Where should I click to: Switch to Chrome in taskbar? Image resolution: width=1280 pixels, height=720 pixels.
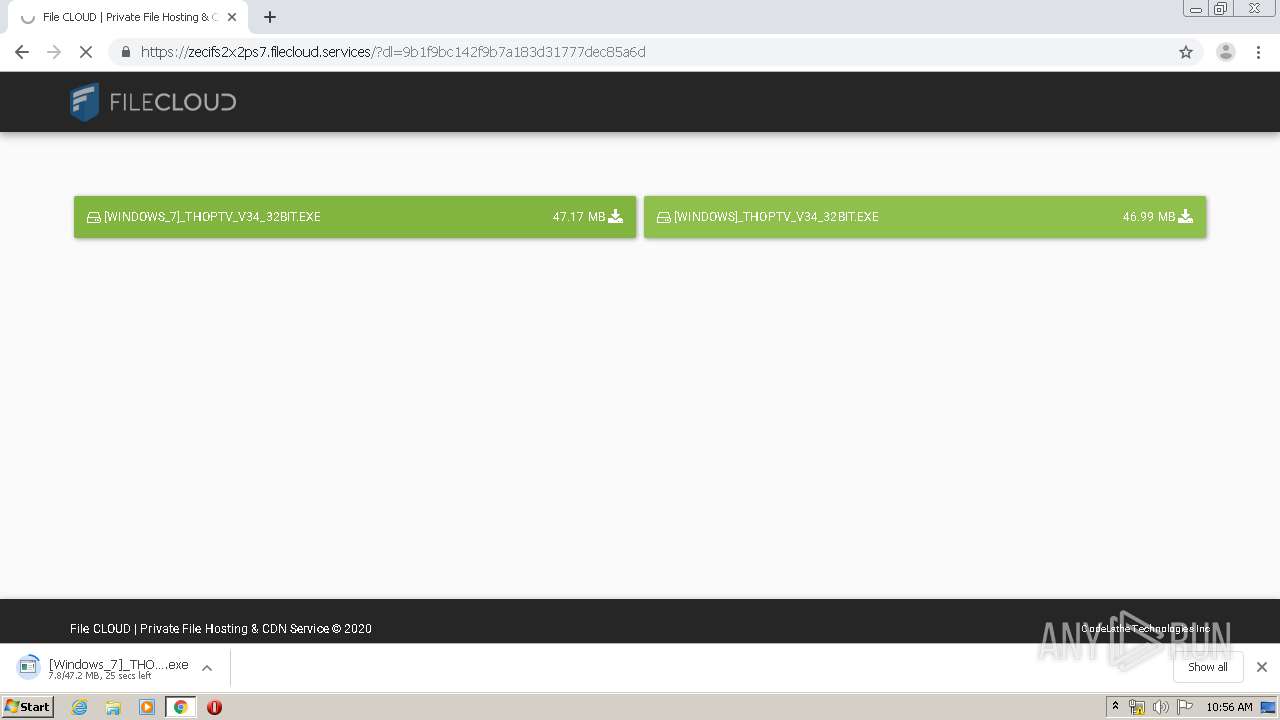click(180, 707)
